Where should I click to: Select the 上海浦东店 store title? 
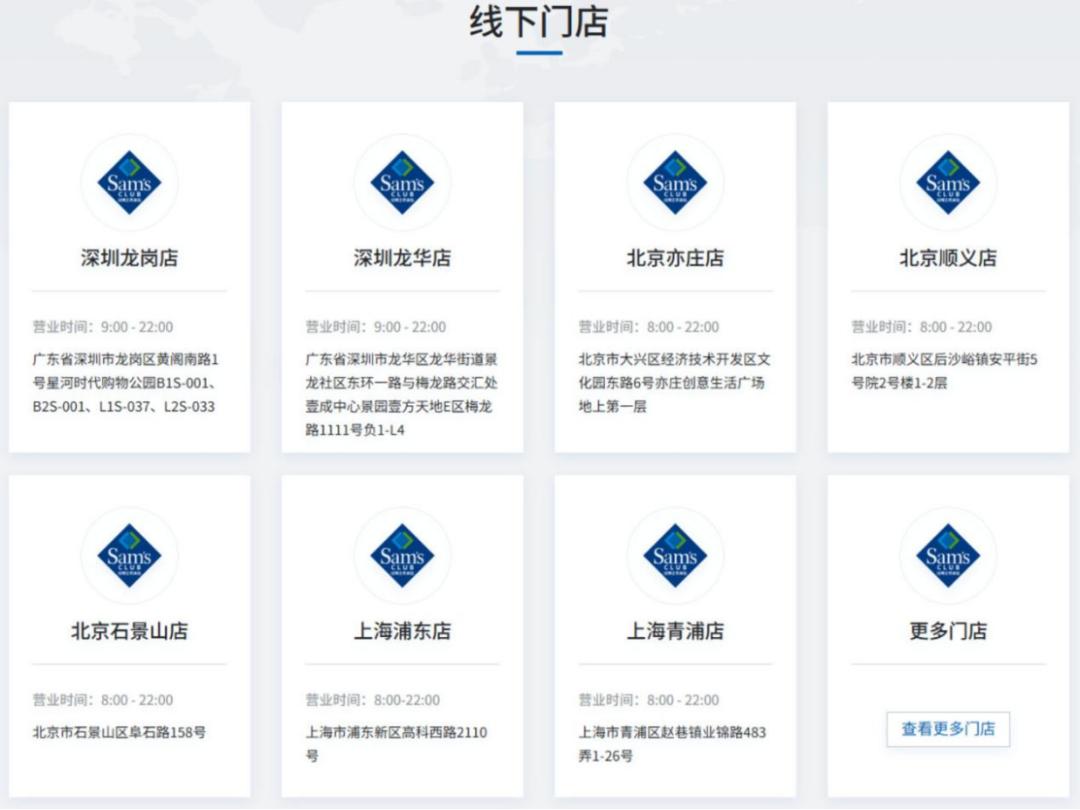(402, 632)
